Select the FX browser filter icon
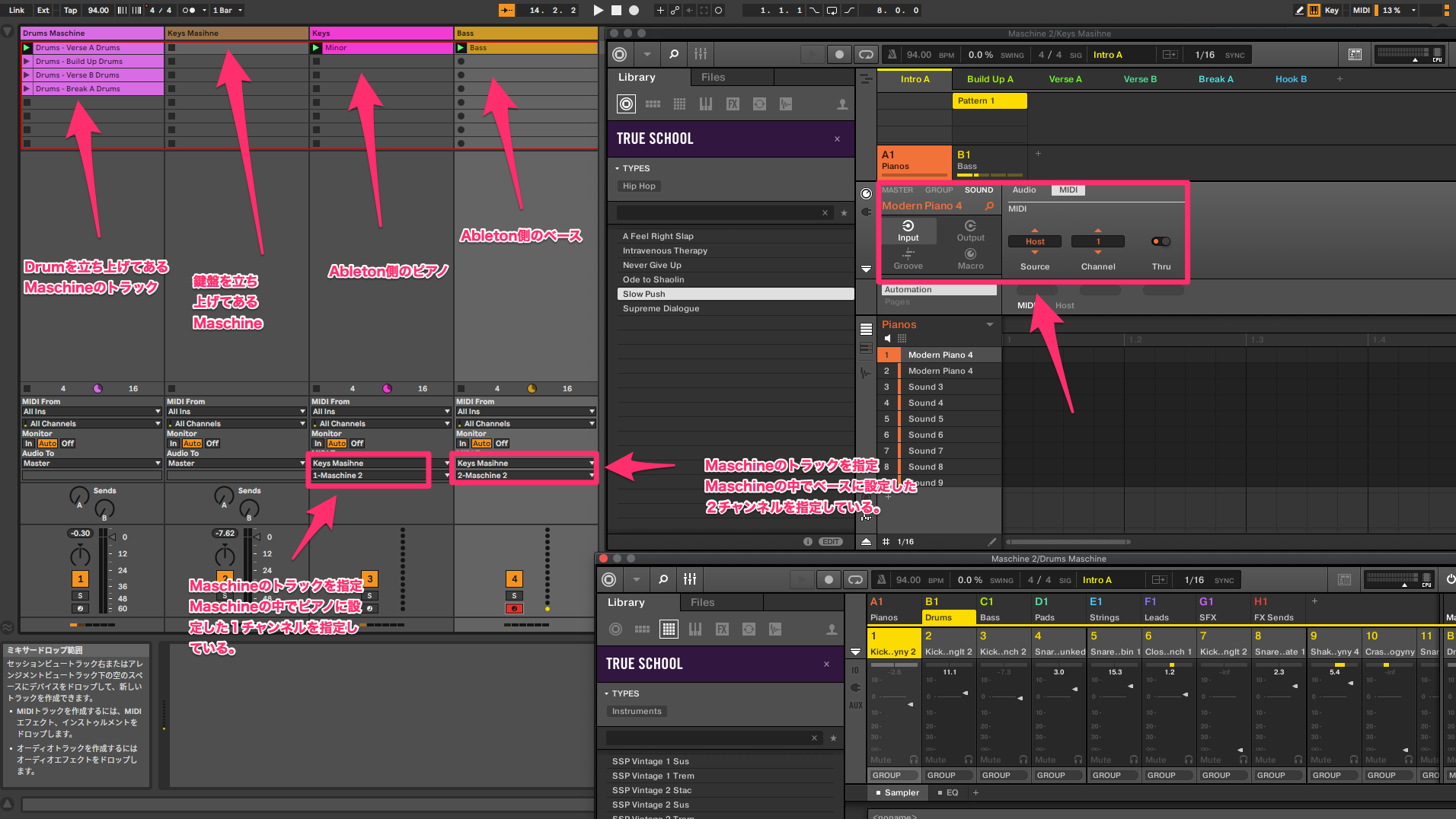Screen dimensions: 1456x819 click(733, 104)
